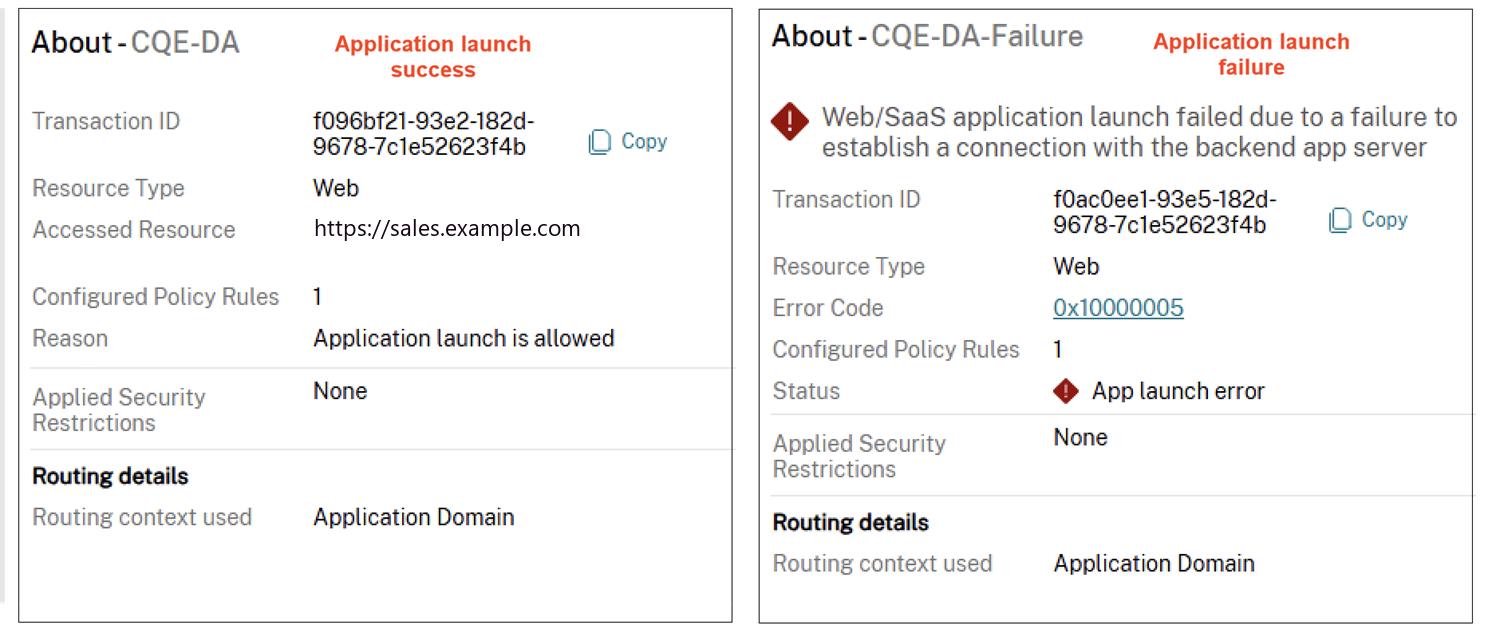Screen dimensions: 1492x637
Task: Click 'Error Code' label in failure panel
Action: tap(828, 308)
